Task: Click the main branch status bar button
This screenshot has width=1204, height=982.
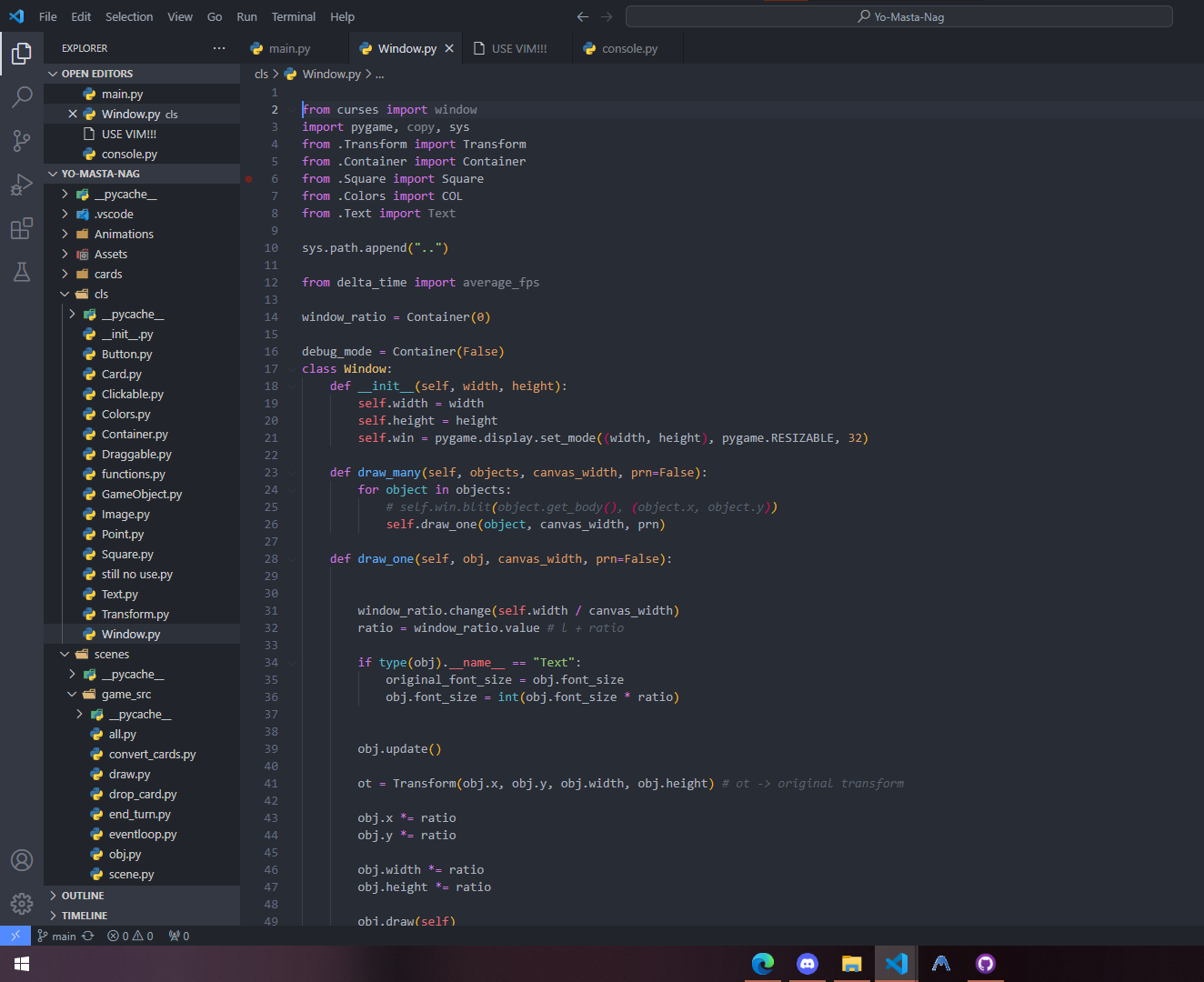Action: pos(56,936)
